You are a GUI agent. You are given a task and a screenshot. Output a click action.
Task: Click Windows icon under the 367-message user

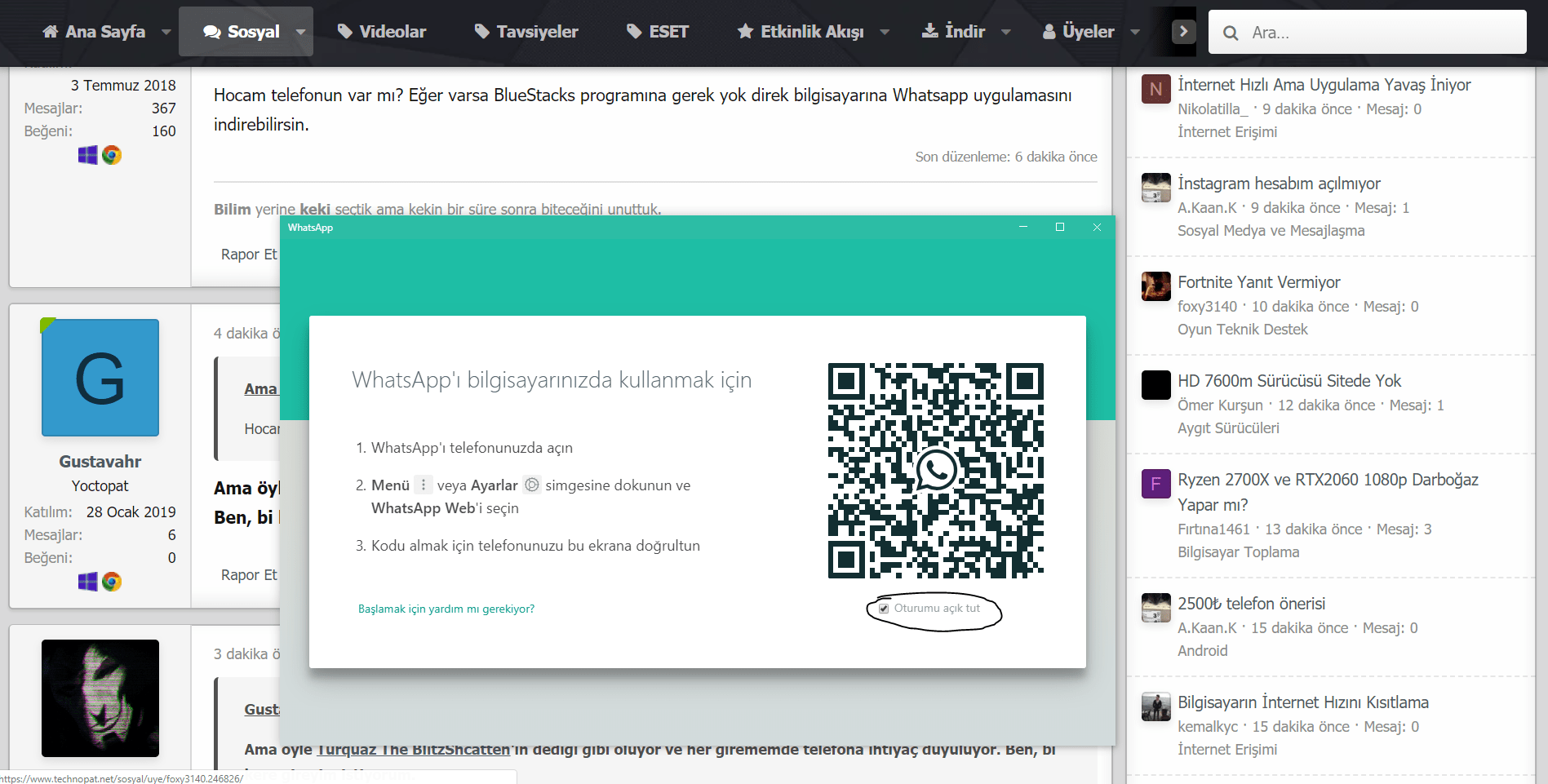click(88, 155)
